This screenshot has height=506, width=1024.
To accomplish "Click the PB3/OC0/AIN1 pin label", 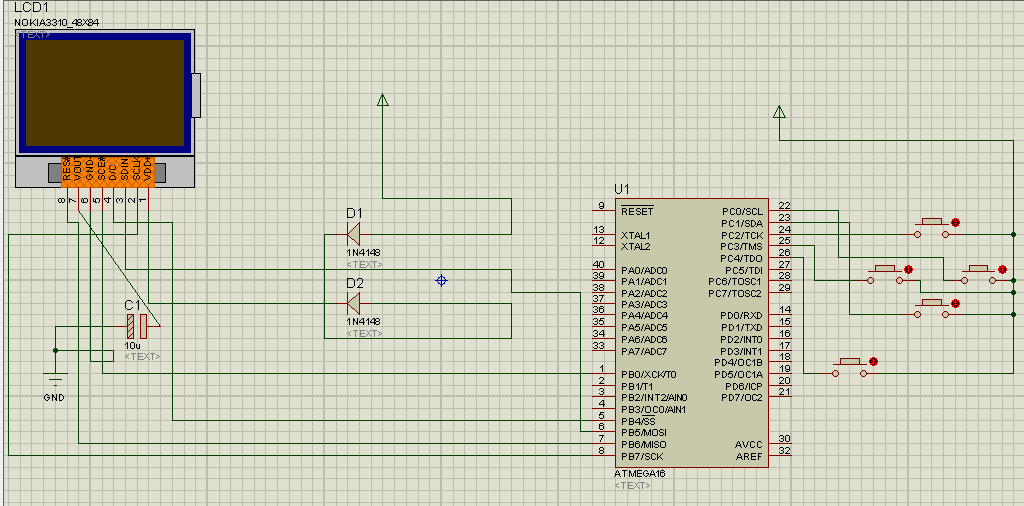I will click(x=653, y=409).
